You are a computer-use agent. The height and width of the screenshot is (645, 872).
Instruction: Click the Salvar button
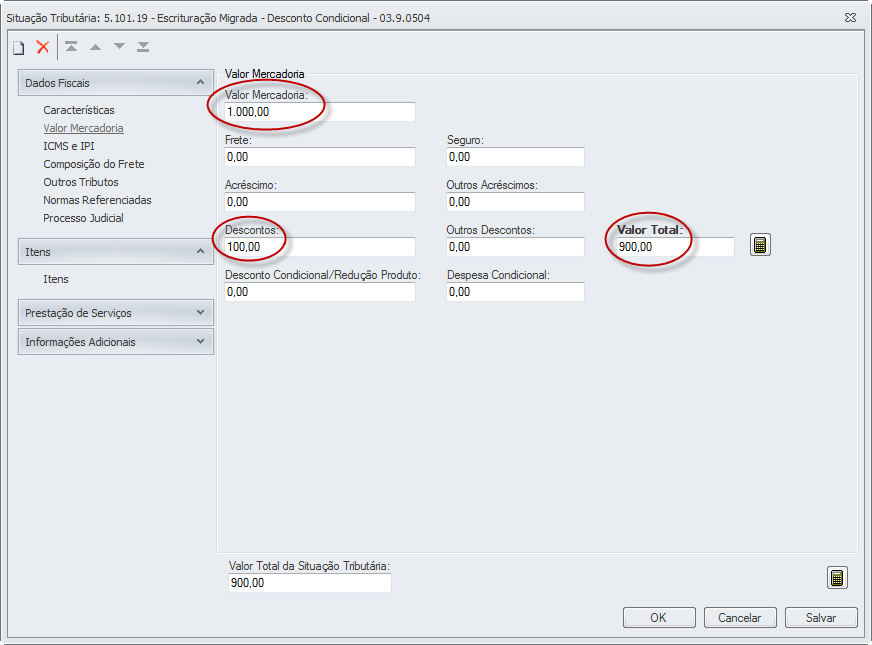point(821,618)
